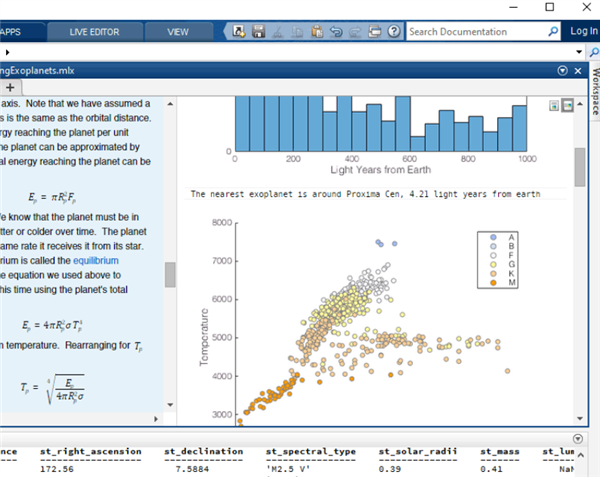Viewport: 600px width, 477px height.
Task: Undo the last action
Action: (x=336, y=31)
